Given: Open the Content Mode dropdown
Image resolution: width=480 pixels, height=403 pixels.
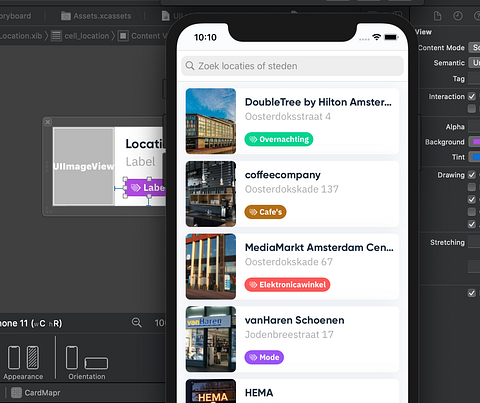Looking at the screenshot, I should [x=474, y=48].
